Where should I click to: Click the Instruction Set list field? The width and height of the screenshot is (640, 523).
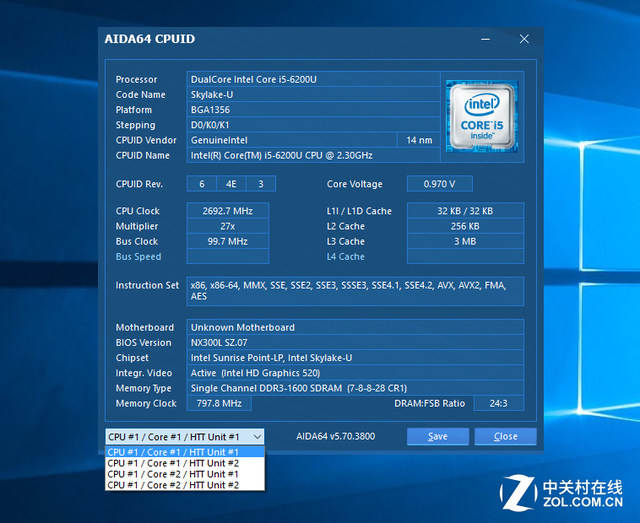coord(355,291)
